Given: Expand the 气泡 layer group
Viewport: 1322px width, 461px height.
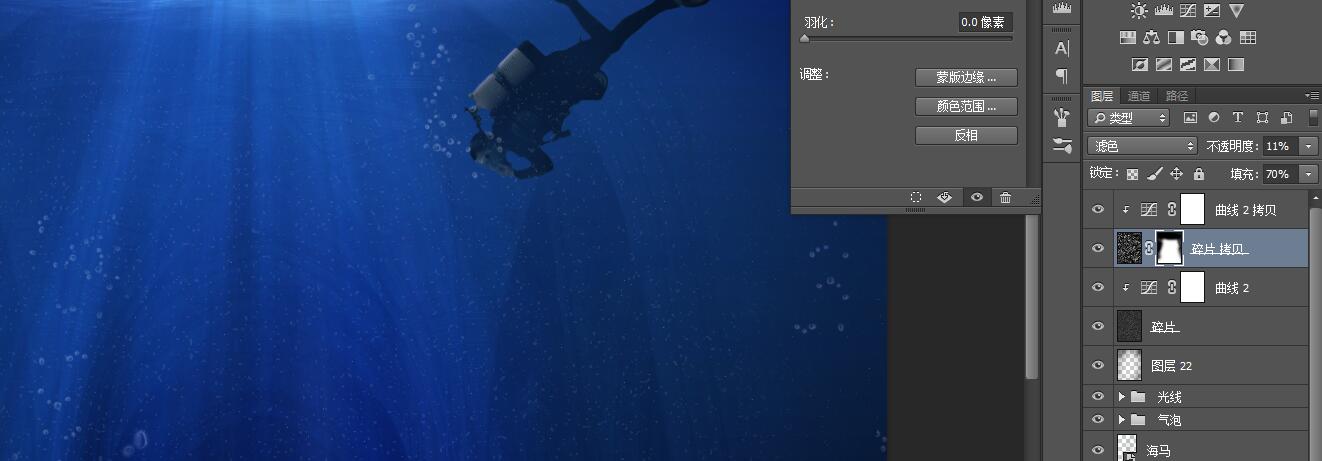Looking at the screenshot, I should [1122, 420].
